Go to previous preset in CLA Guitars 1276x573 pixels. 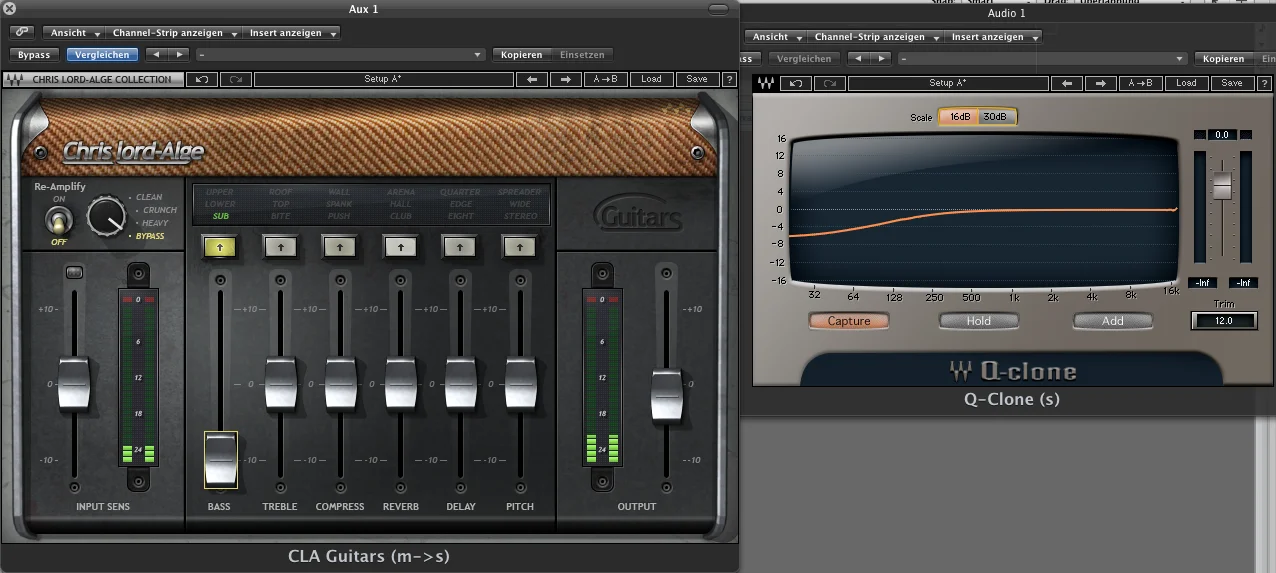click(531, 79)
